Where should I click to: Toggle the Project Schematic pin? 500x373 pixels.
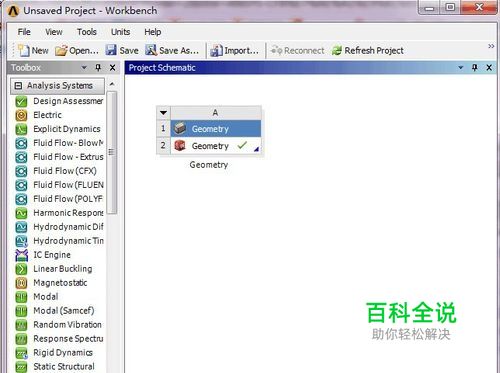[x=475, y=68]
